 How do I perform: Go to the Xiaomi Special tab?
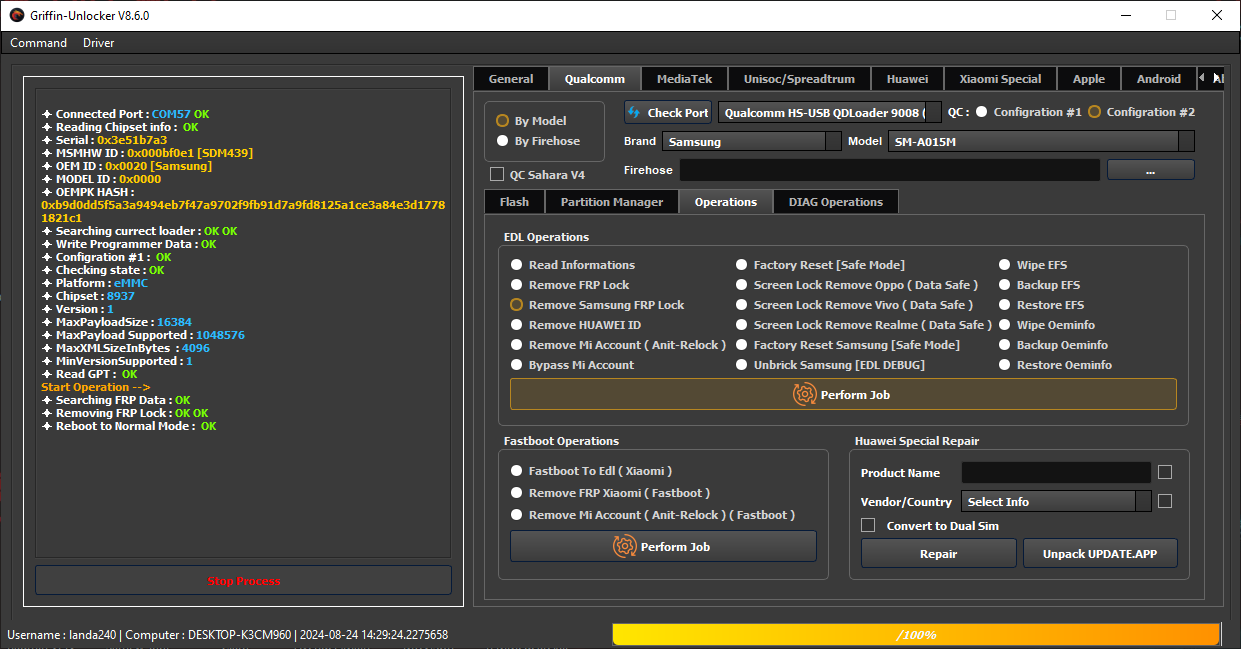click(1000, 79)
